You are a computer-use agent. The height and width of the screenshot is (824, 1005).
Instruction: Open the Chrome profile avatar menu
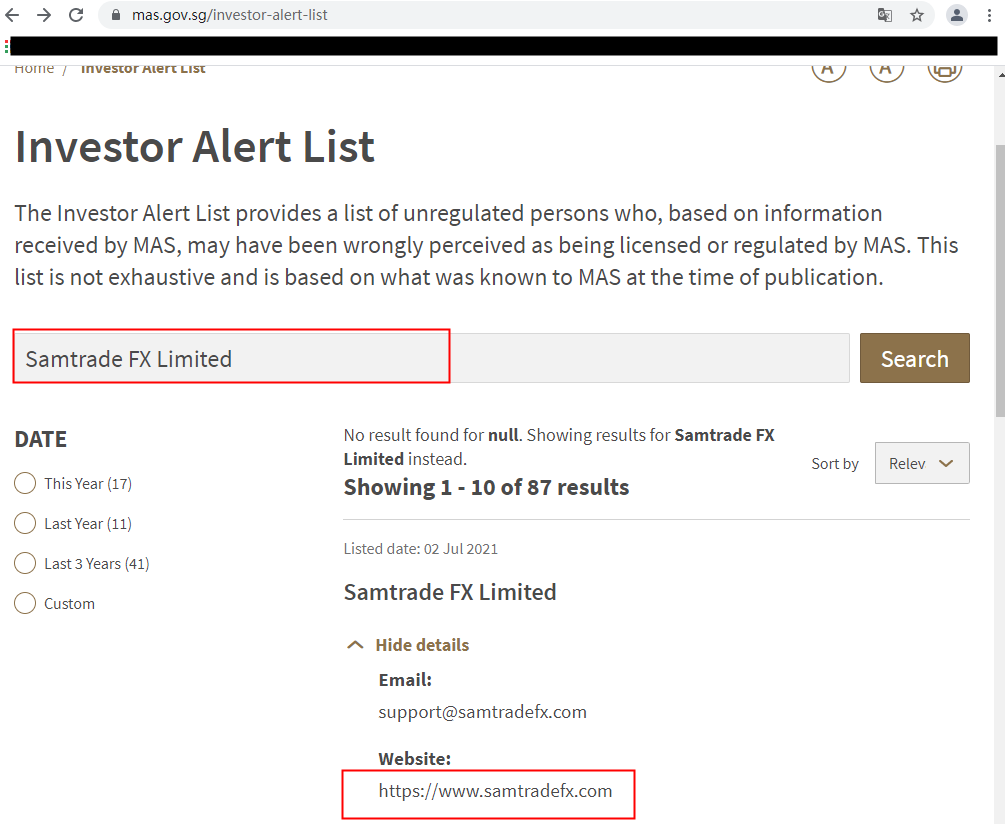(957, 15)
